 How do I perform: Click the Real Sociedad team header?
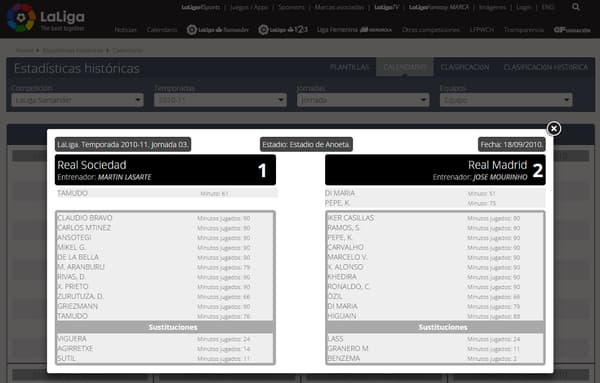[x=165, y=170]
